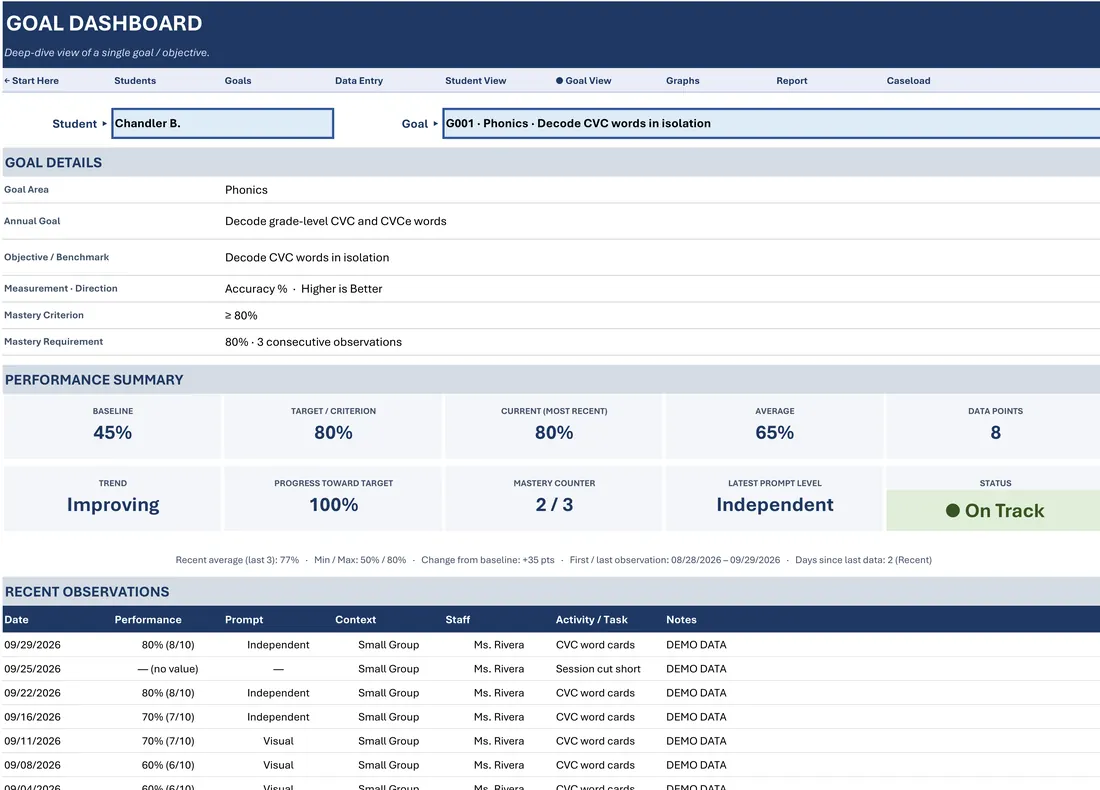The height and width of the screenshot is (790, 1100).
Task: Click Min / Max: 50% / 80% text
Action: pyautogui.click(x=360, y=560)
